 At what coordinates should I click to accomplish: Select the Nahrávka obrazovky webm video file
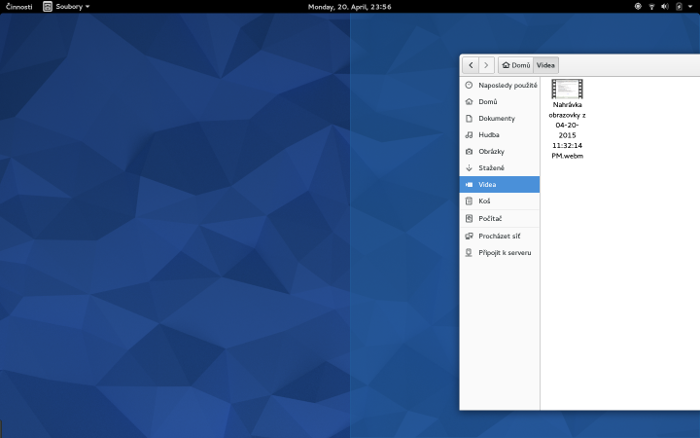(567, 119)
